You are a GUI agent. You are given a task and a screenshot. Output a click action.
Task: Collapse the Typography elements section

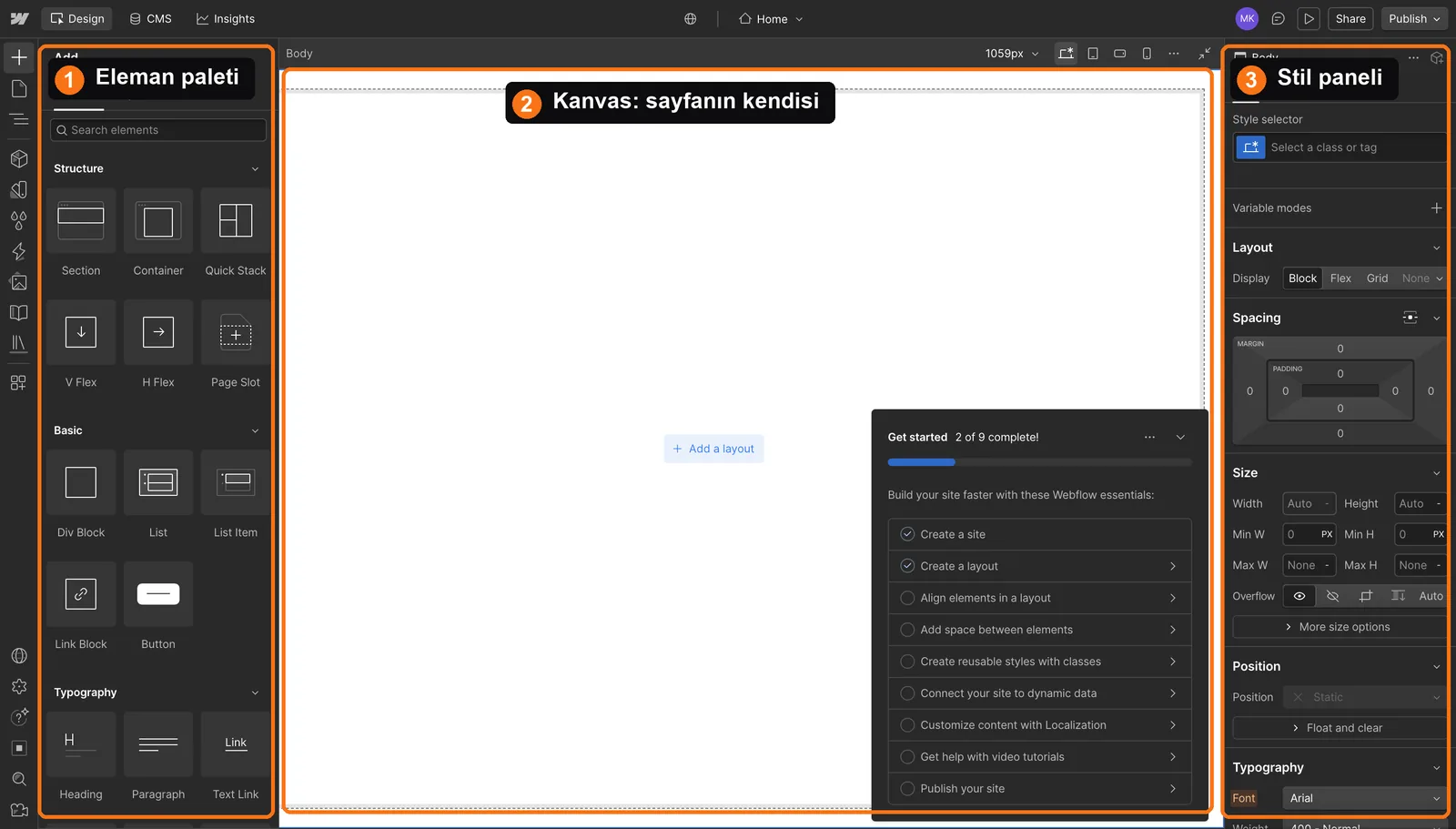click(x=255, y=693)
